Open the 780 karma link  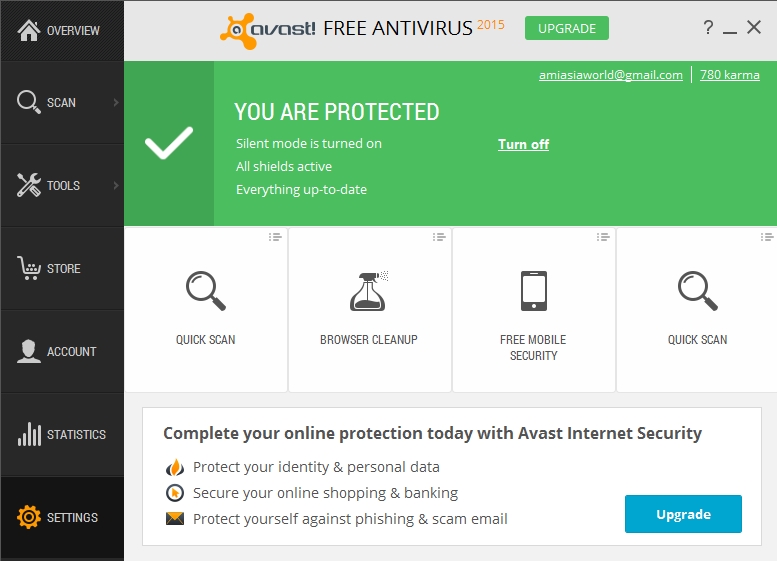tap(729, 75)
